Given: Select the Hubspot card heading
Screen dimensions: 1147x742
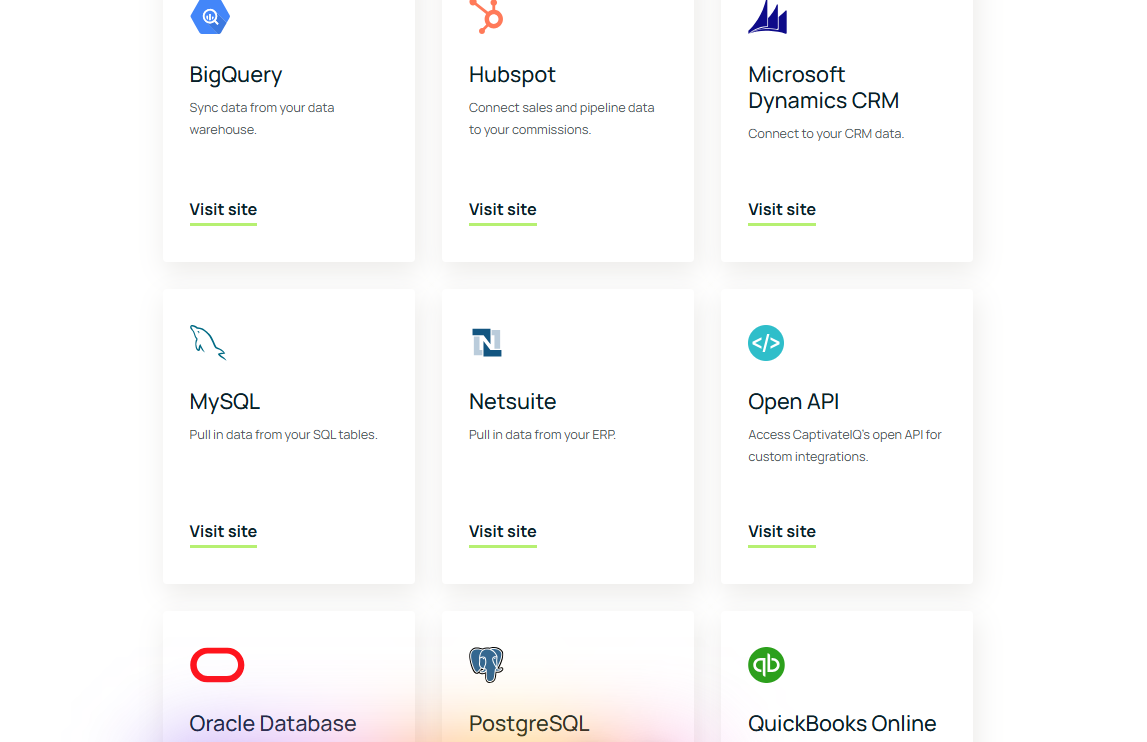Looking at the screenshot, I should tap(512, 75).
